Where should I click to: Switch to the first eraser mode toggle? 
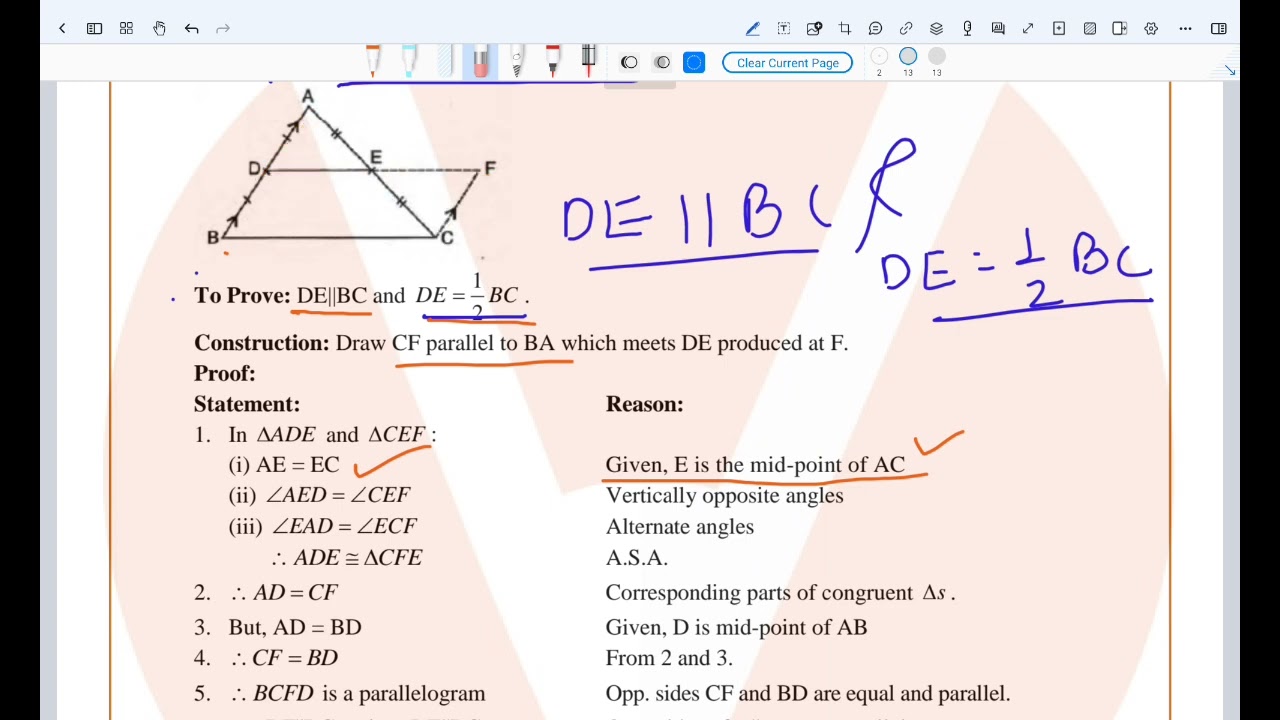(629, 62)
